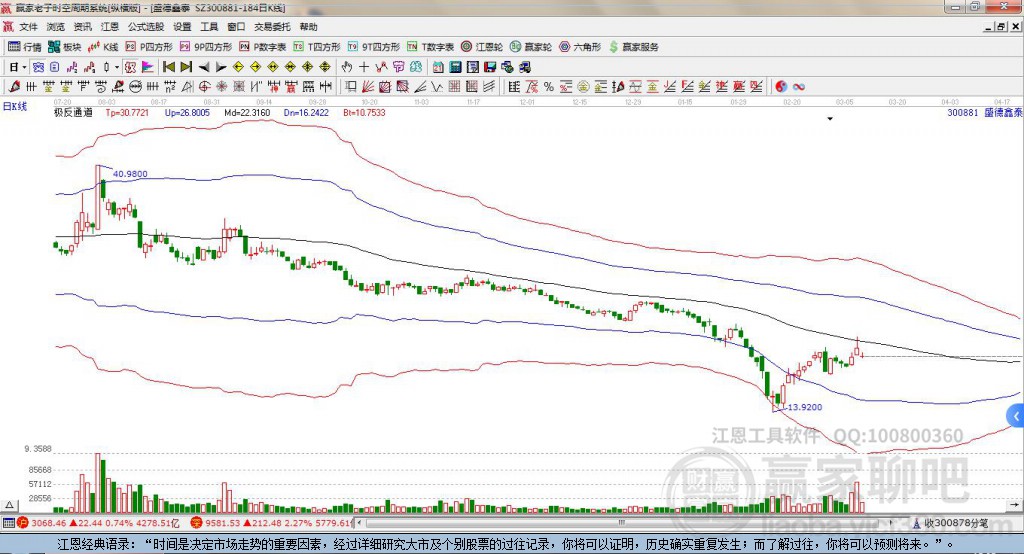Click the 40.9800 high price label
Screen dimensions: 1024x554
tap(130, 174)
